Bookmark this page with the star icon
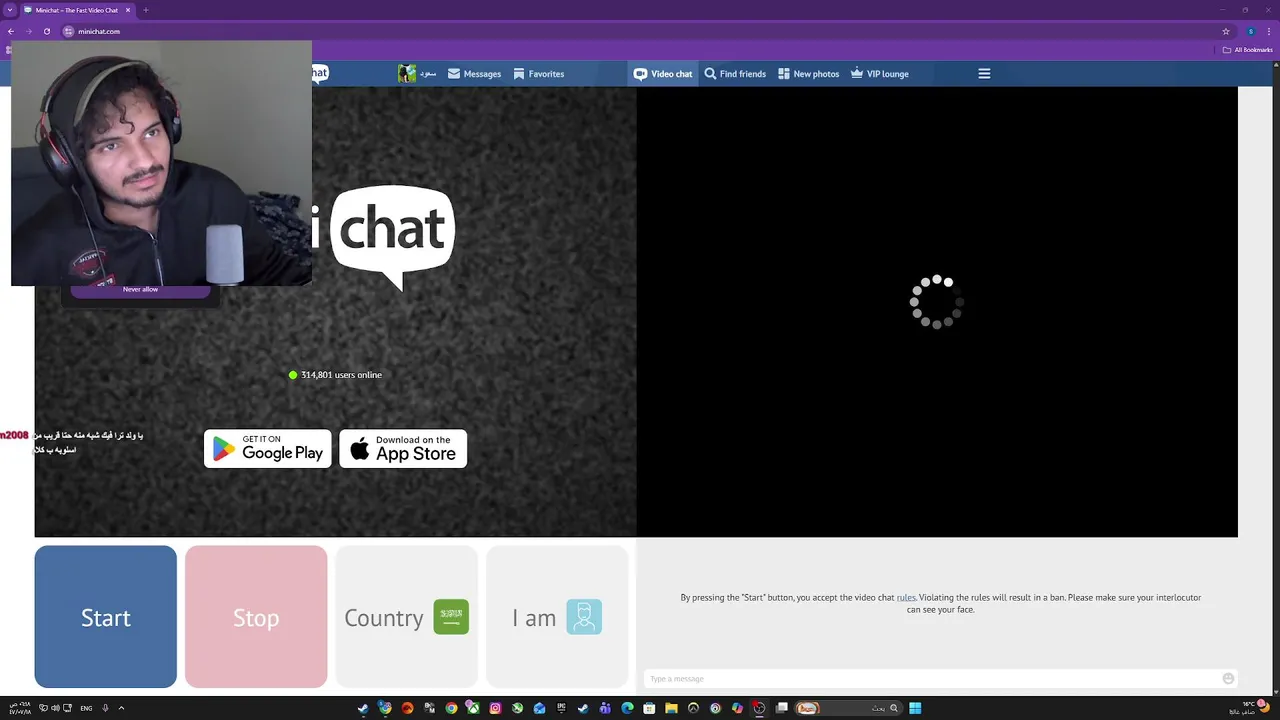 point(1226,31)
